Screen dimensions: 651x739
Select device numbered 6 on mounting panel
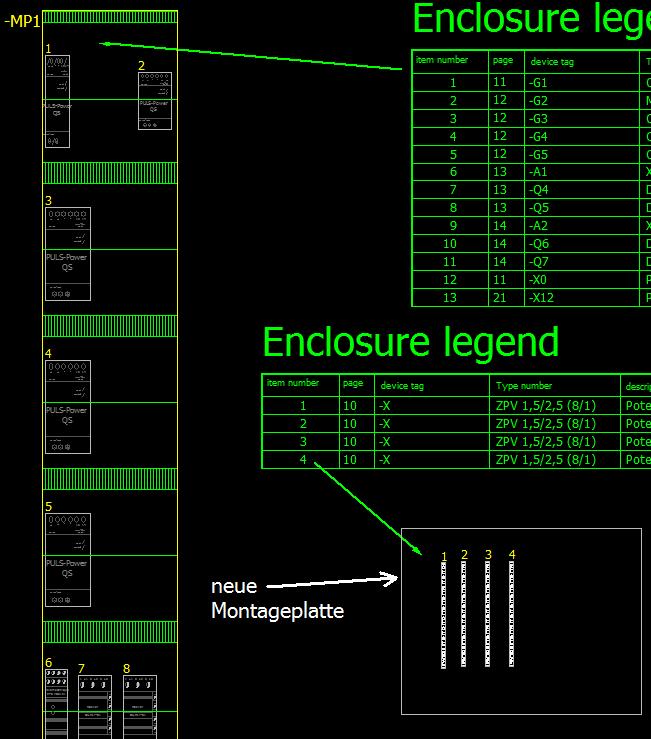(x=57, y=704)
